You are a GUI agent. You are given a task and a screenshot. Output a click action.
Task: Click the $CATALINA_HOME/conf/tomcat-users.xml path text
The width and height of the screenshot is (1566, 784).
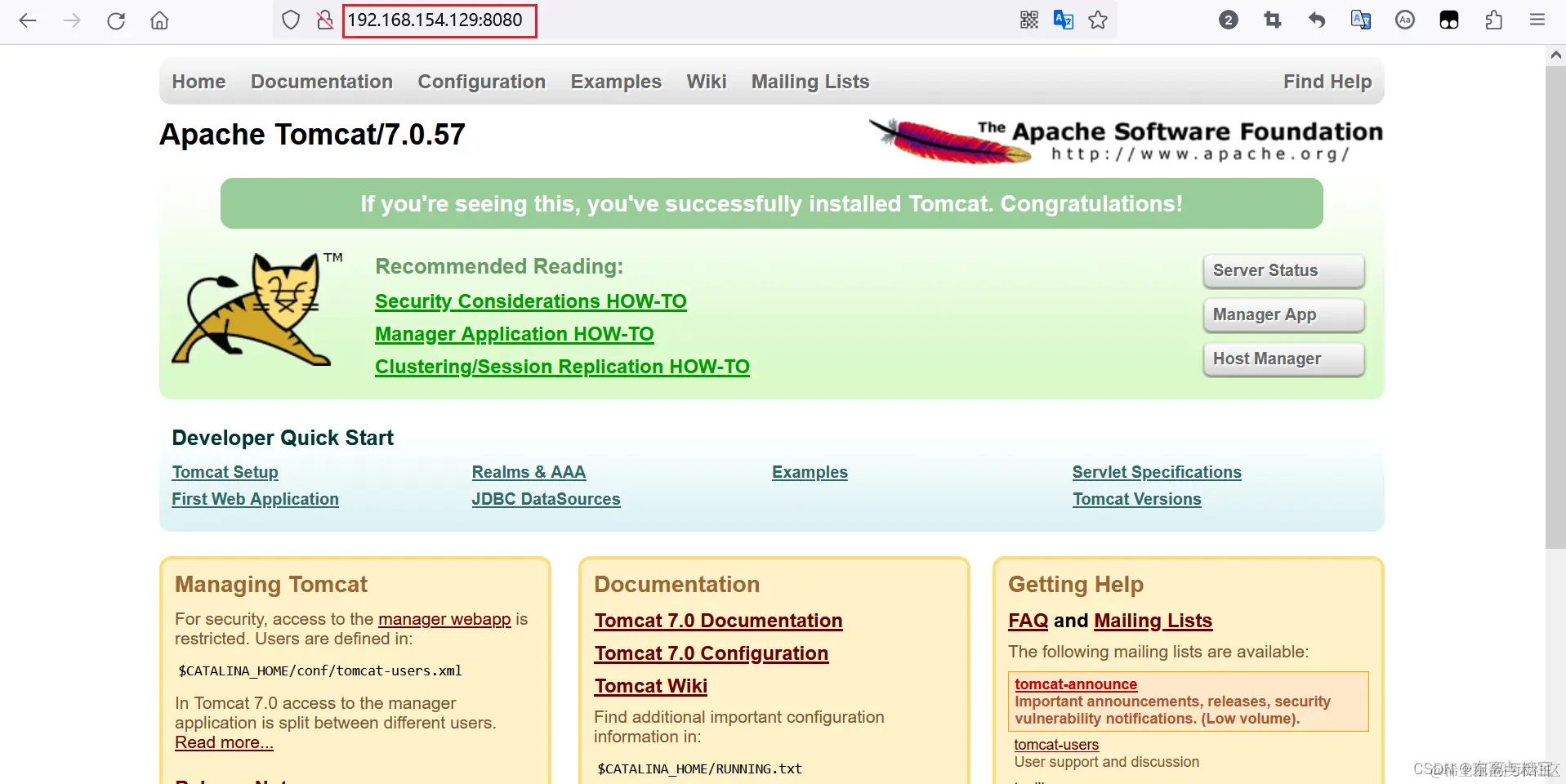click(x=320, y=671)
